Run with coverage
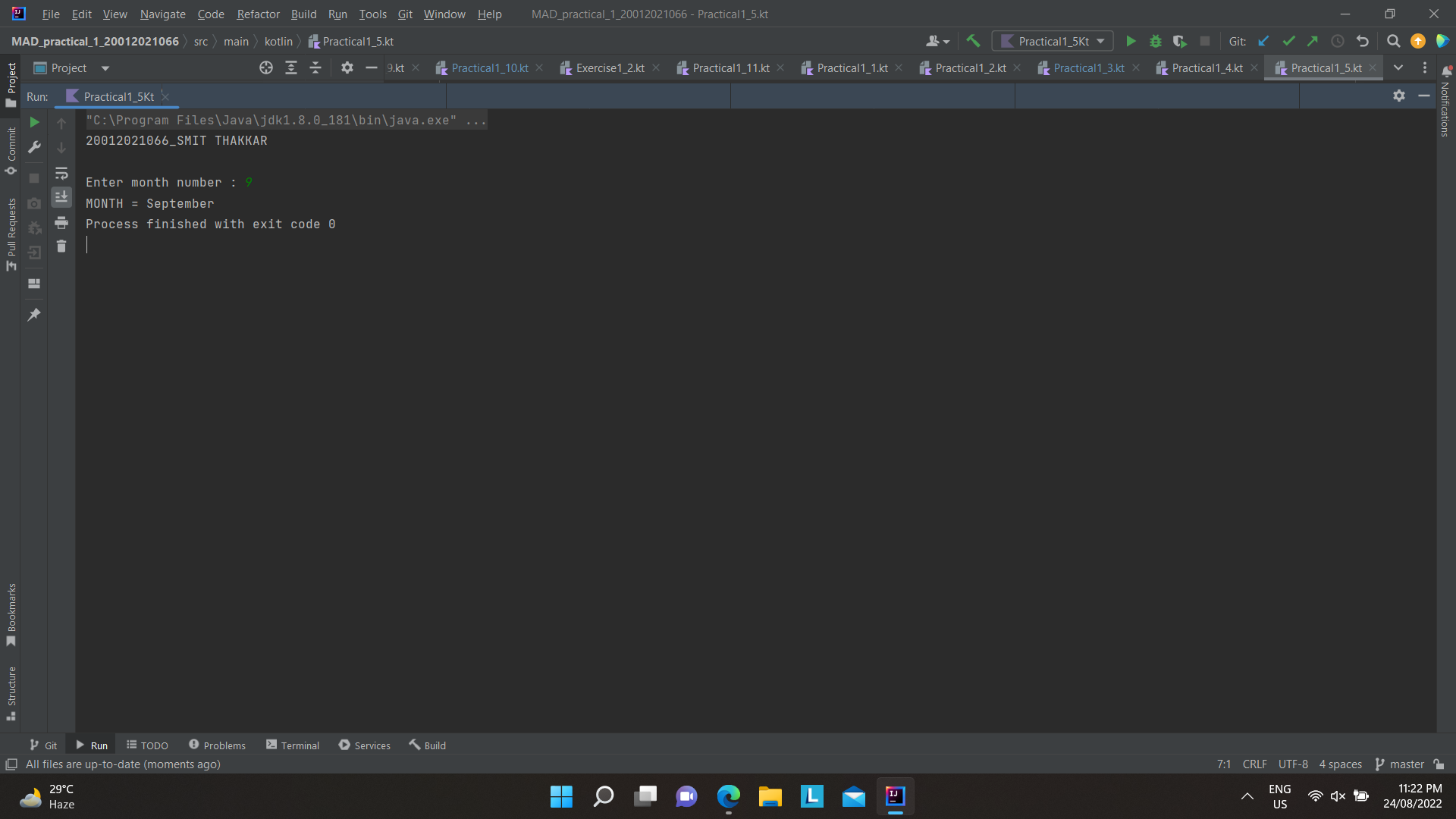 (1180, 41)
